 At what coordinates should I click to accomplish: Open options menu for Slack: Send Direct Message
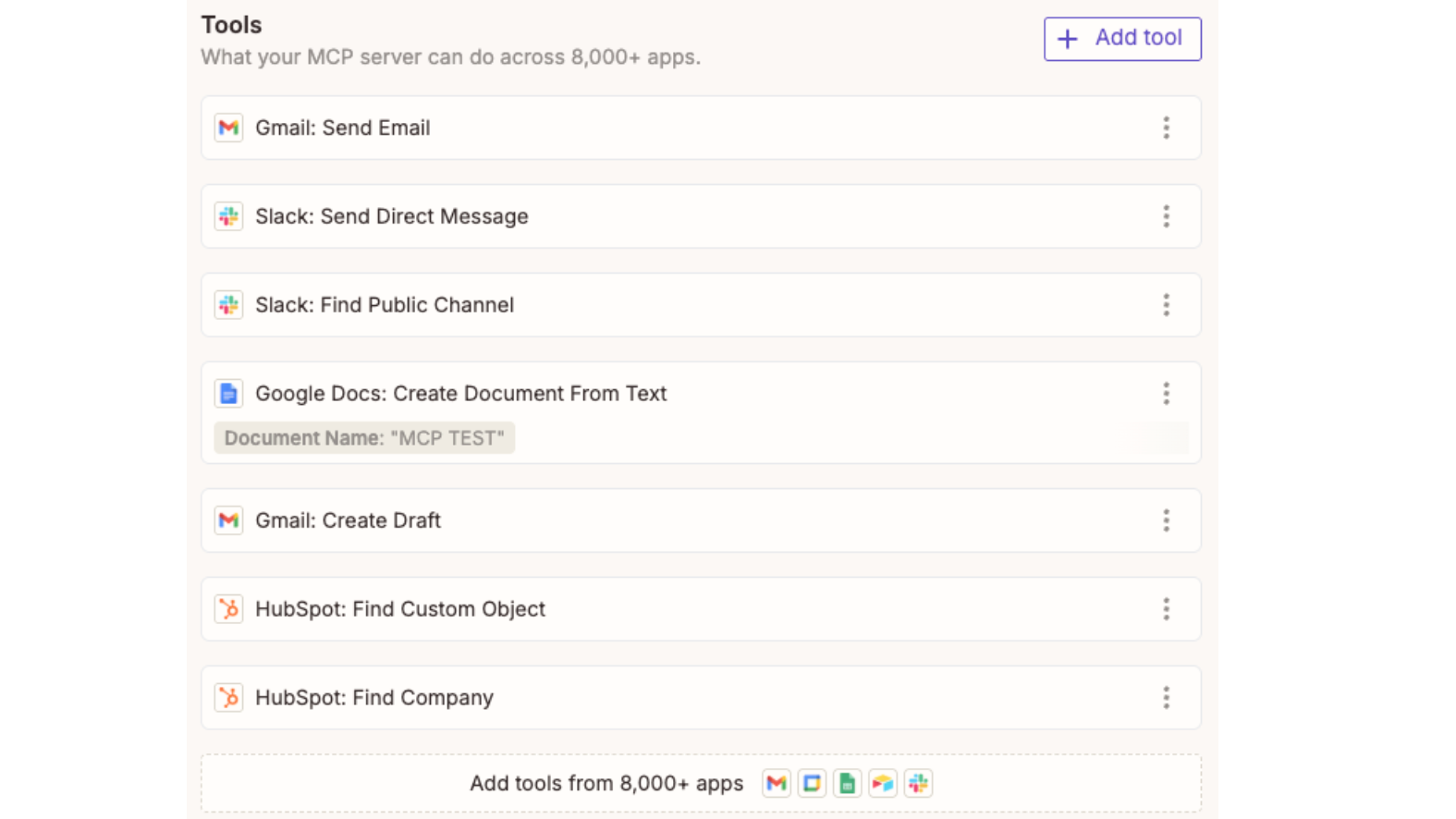point(1166,216)
